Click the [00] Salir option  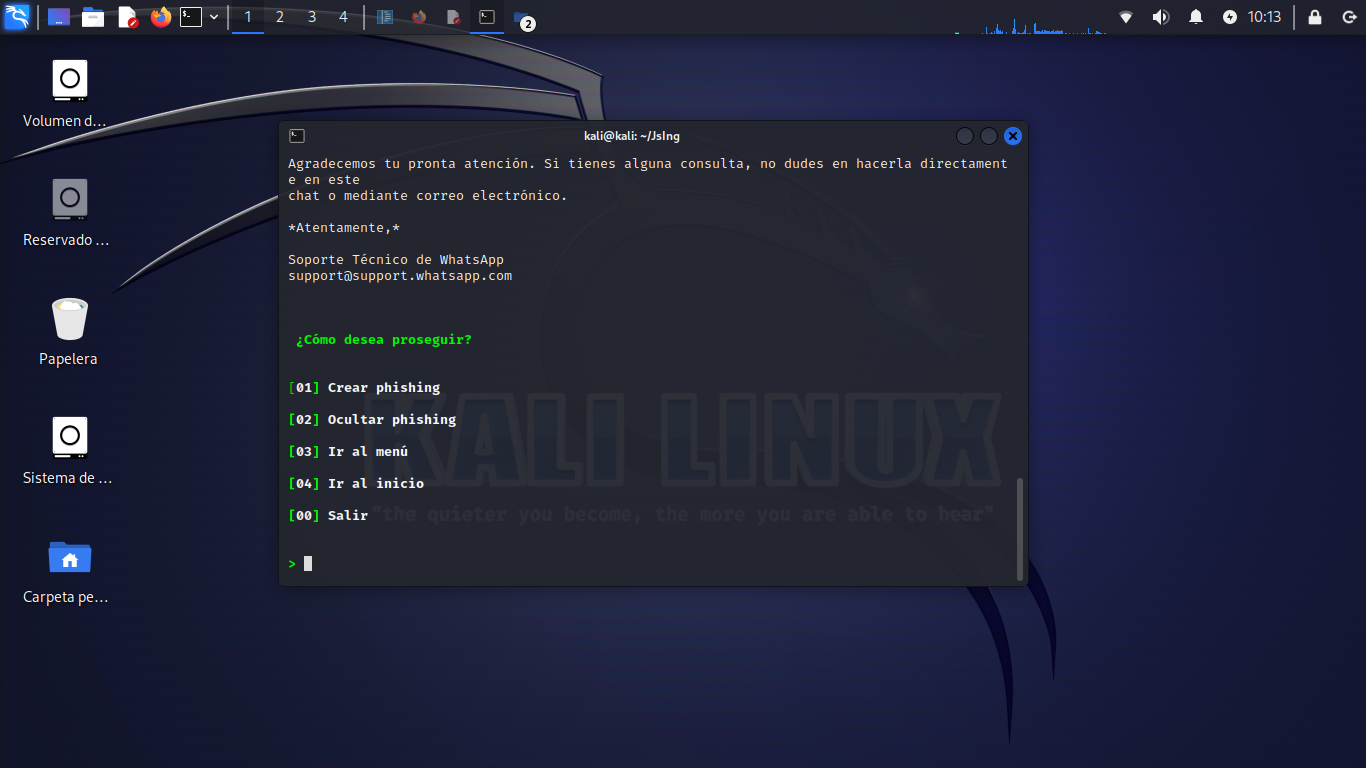(328, 516)
